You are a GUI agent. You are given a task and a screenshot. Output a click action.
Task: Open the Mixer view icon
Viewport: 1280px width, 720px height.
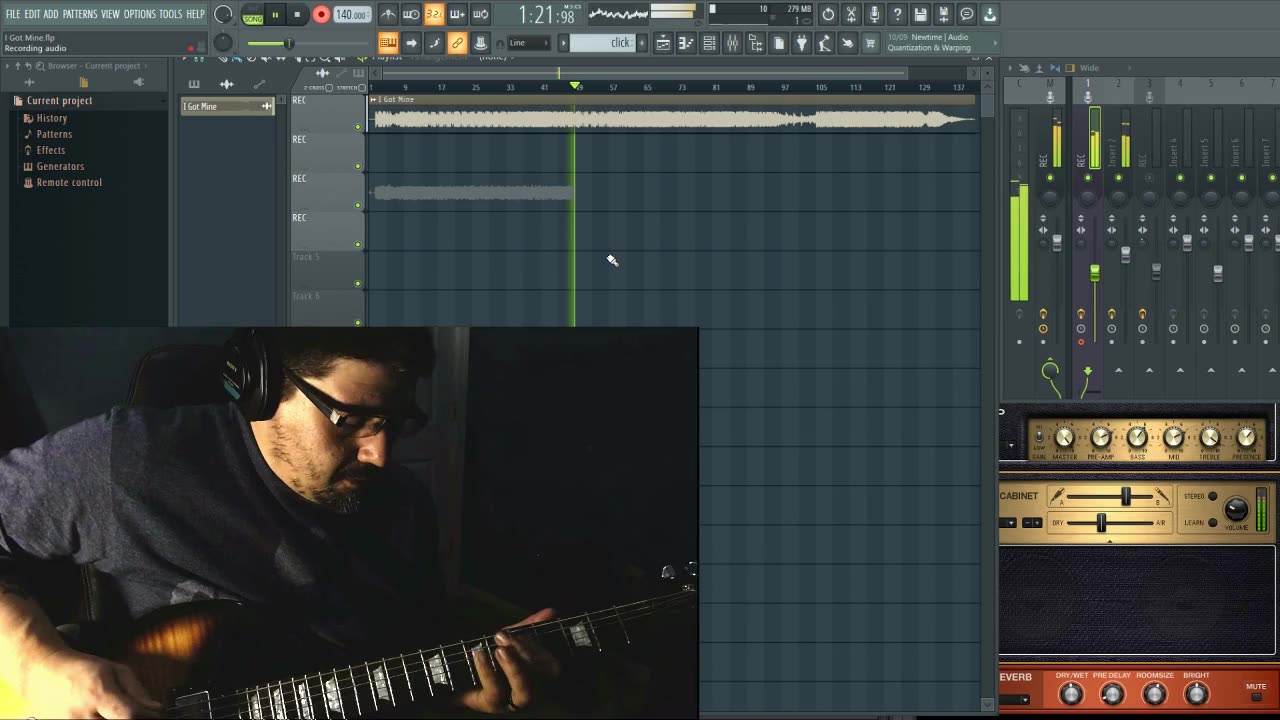point(732,43)
